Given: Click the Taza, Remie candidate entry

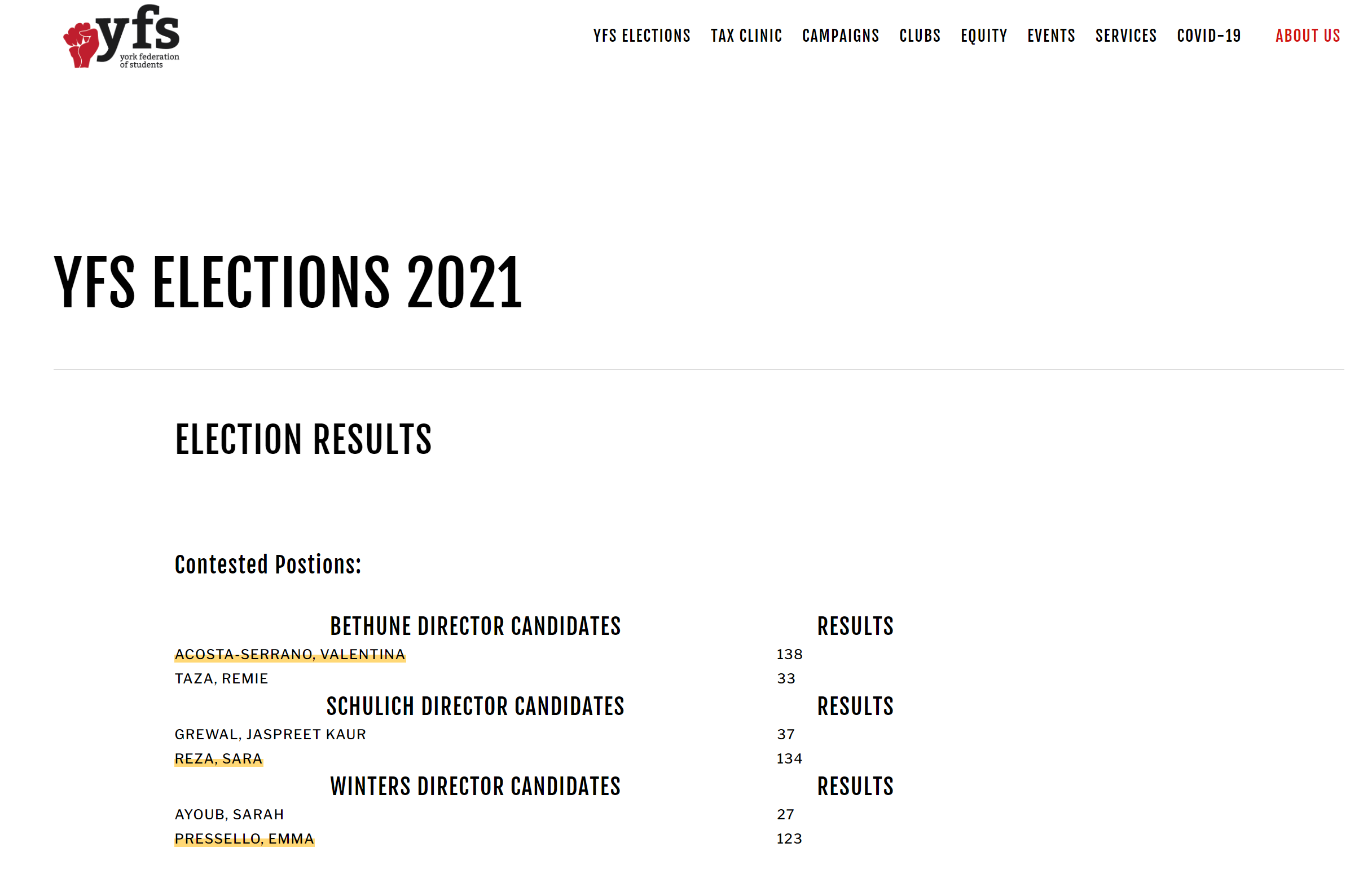Looking at the screenshot, I should pos(221,679).
